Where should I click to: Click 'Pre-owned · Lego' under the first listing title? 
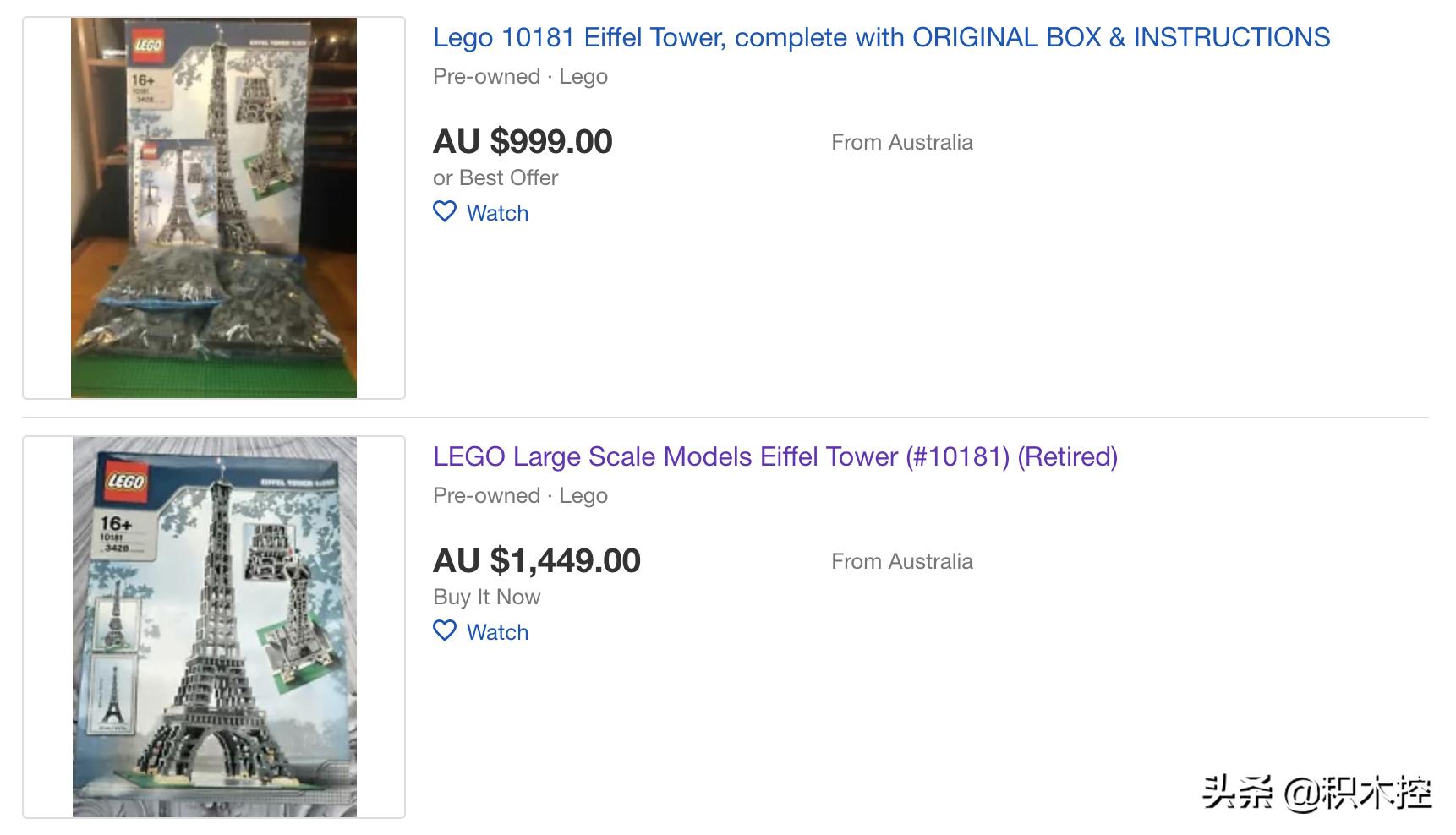click(520, 77)
